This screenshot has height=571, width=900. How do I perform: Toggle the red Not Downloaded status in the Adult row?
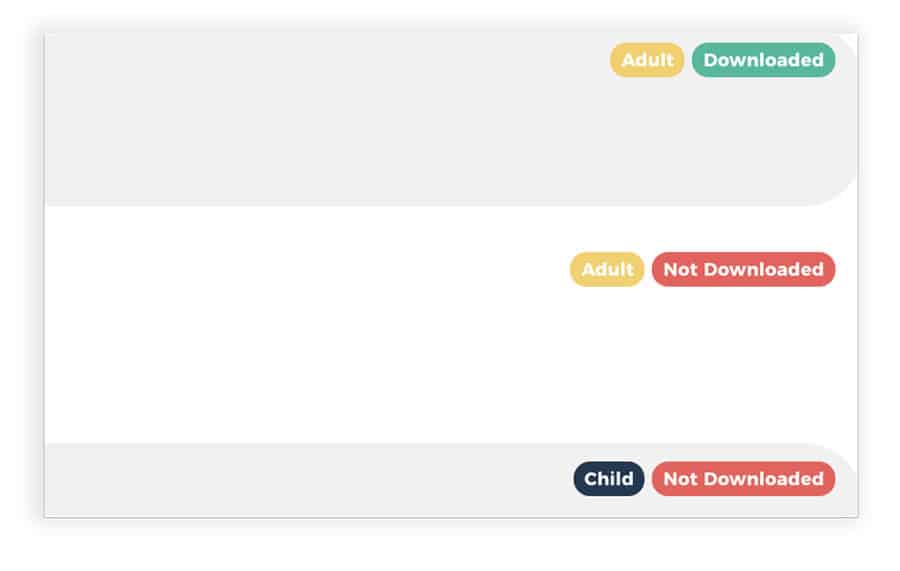click(x=743, y=269)
